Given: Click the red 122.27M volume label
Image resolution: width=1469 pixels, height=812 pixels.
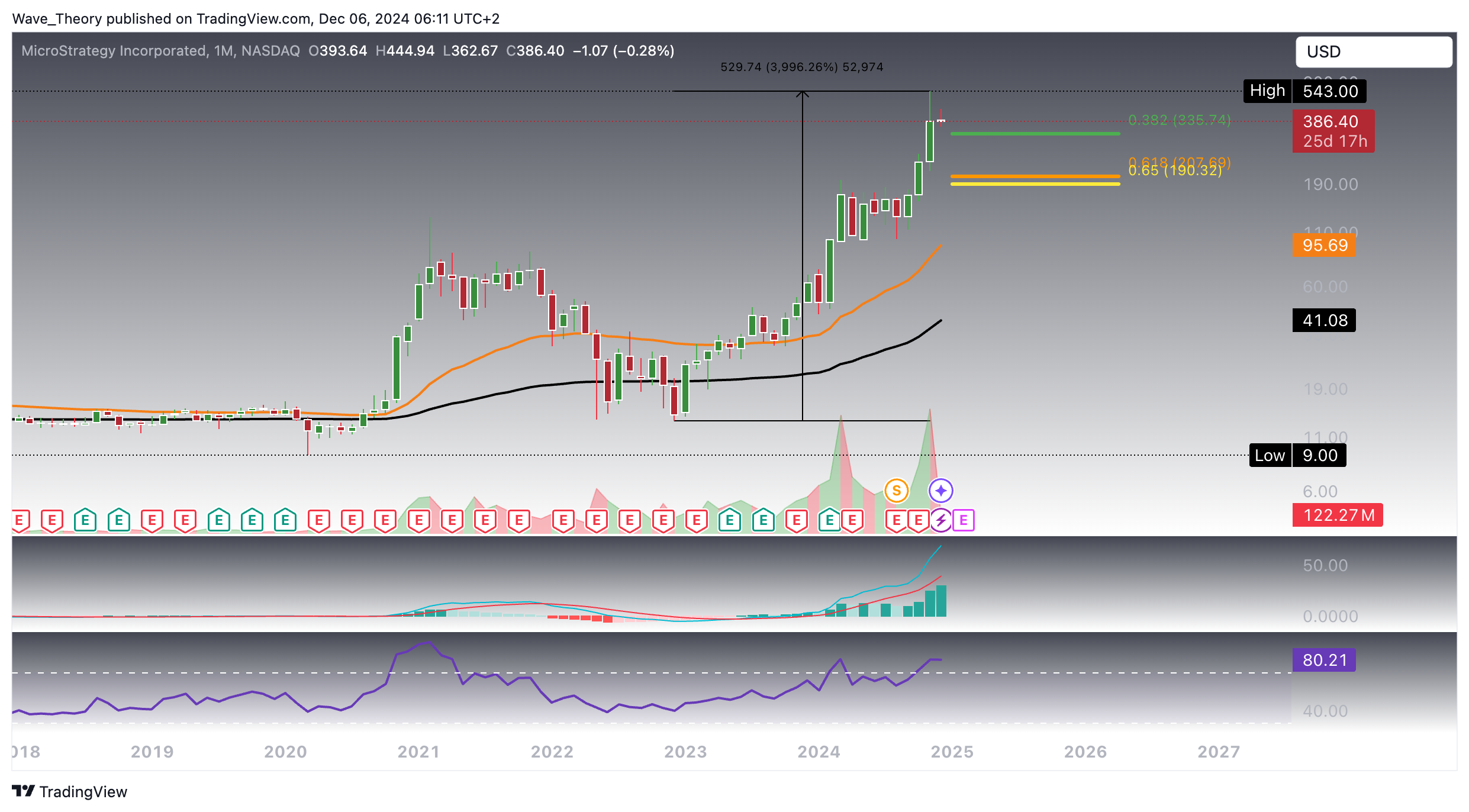Looking at the screenshot, I should click(1338, 515).
